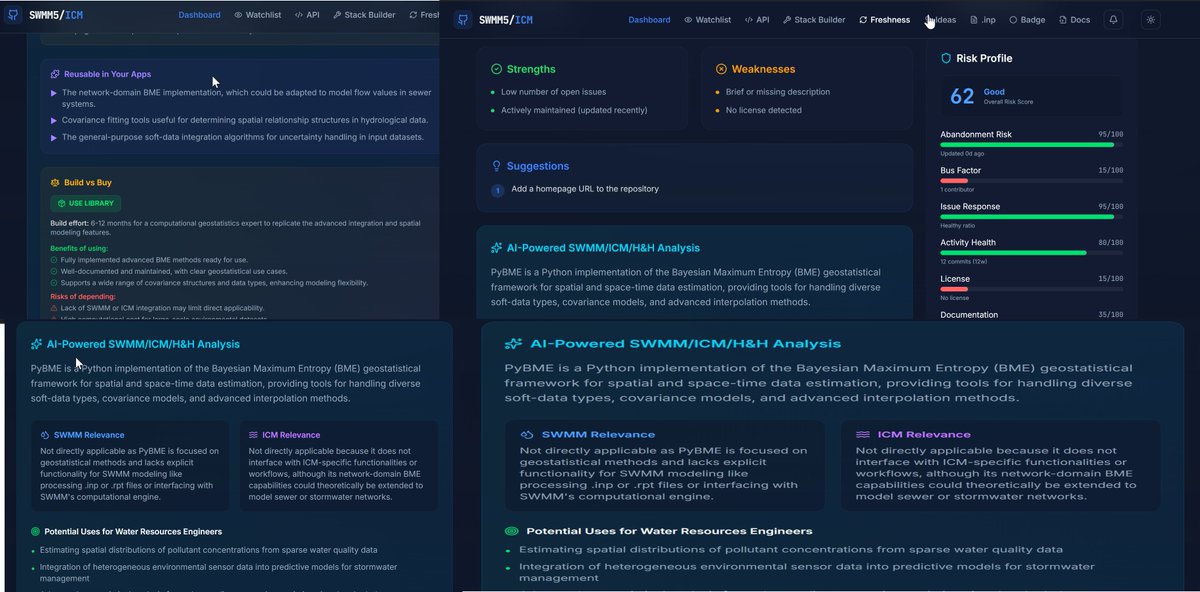Click the Build vs Buy scales icon
This screenshot has height=592, width=1200.
coord(56,183)
